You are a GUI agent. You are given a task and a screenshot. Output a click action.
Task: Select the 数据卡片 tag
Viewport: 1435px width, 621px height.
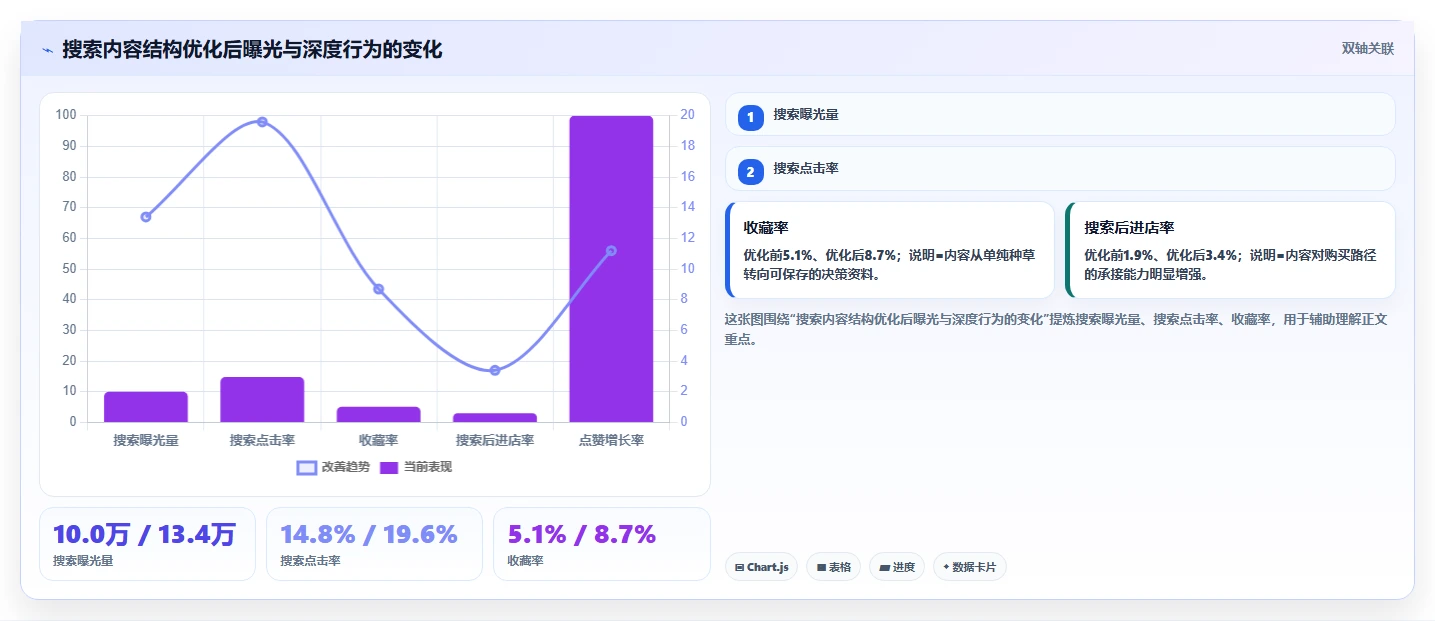coord(970,567)
